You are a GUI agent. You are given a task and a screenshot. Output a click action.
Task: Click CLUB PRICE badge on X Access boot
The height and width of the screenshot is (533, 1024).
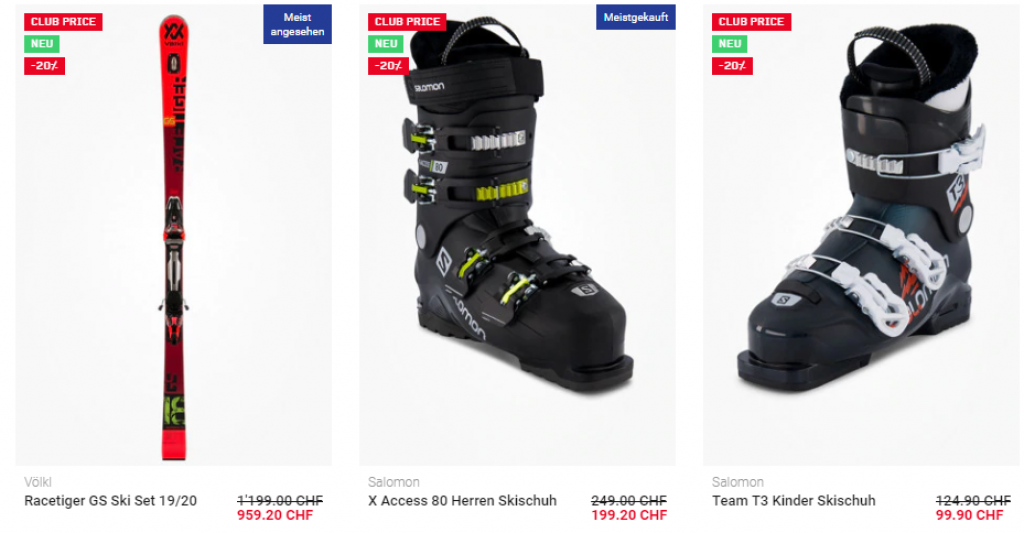(407, 22)
